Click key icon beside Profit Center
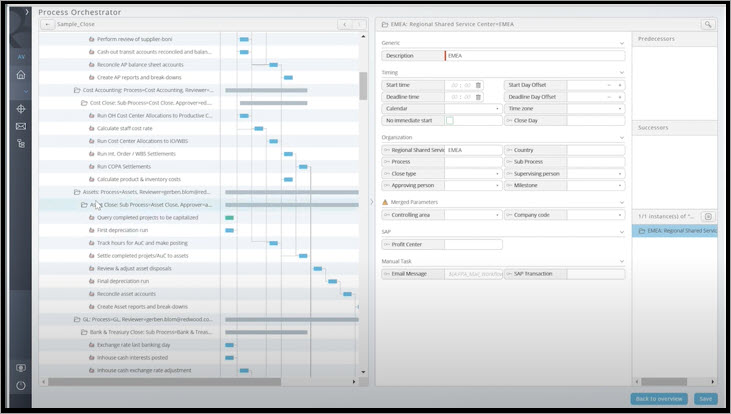Screen dimensions: 731x414 (x=386, y=244)
